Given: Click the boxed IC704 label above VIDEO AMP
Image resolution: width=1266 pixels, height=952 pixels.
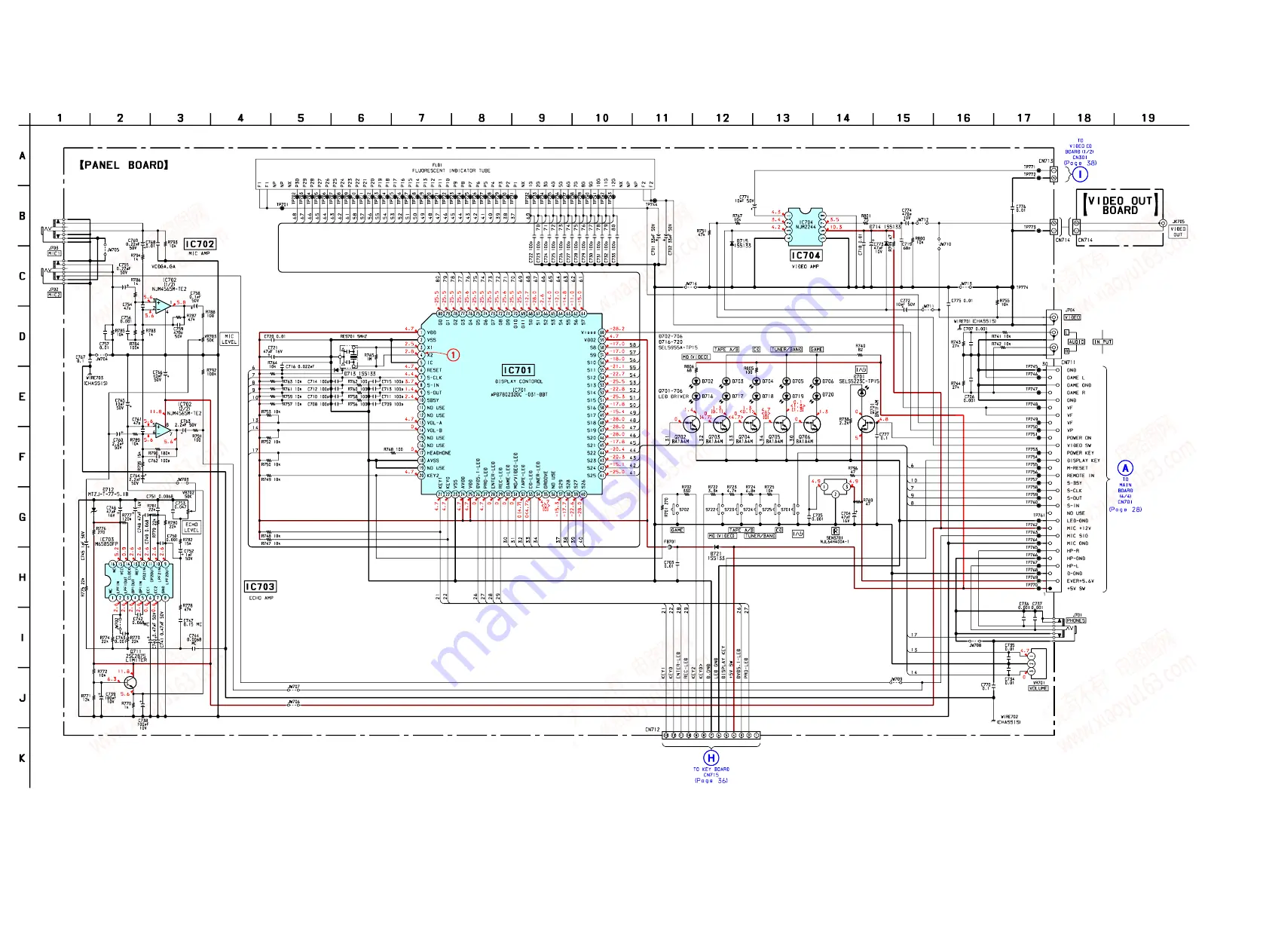Looking at the screenshot, I should coord(806,256).
